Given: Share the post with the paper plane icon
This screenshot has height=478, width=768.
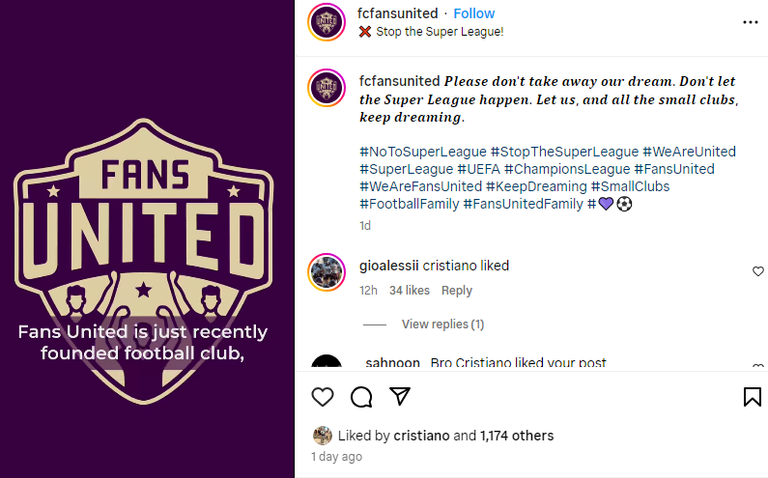Looking at the screenshot, I should point(399,397).
